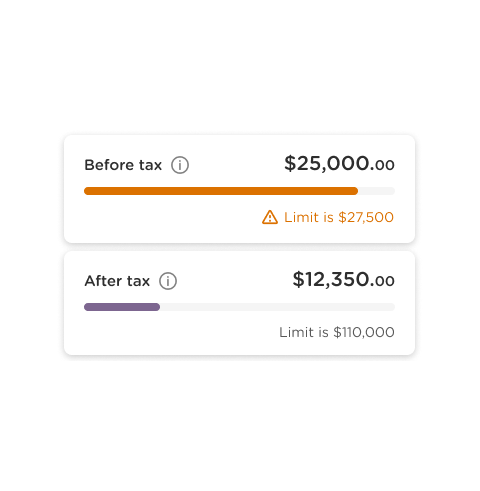
Task: Select the "Before tax" label
Action: click(123, 165)
